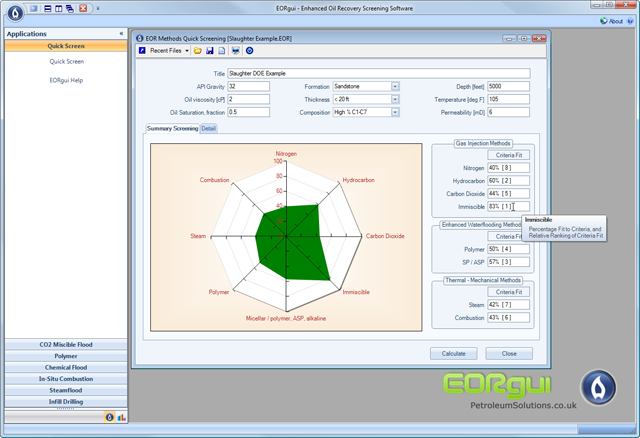This screenshot has height=438, width=640.
Task: Switch to Steamflood section
Action: [x=66, y=390]
